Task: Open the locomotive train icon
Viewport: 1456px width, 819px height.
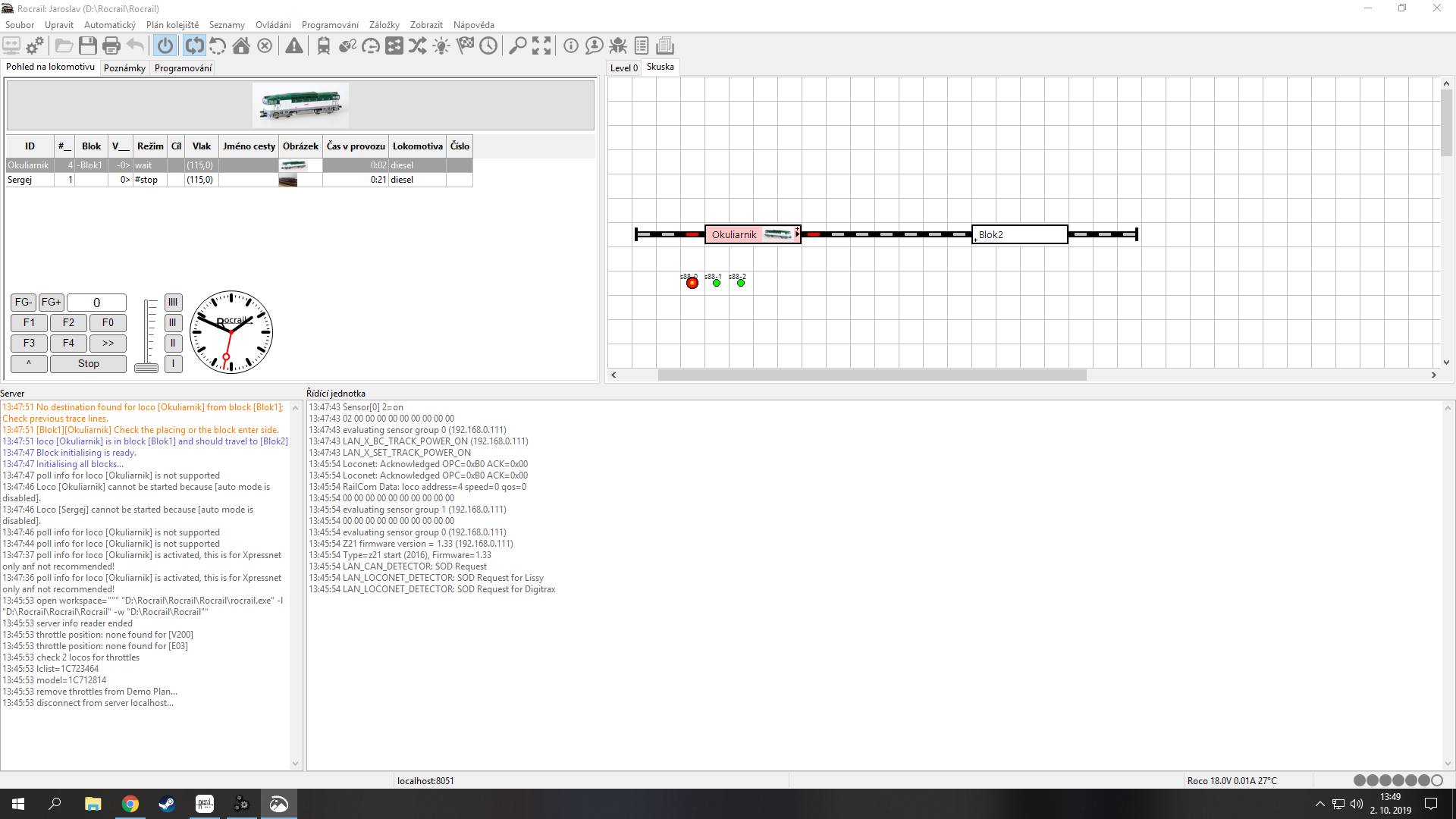Action: [324, 46]
